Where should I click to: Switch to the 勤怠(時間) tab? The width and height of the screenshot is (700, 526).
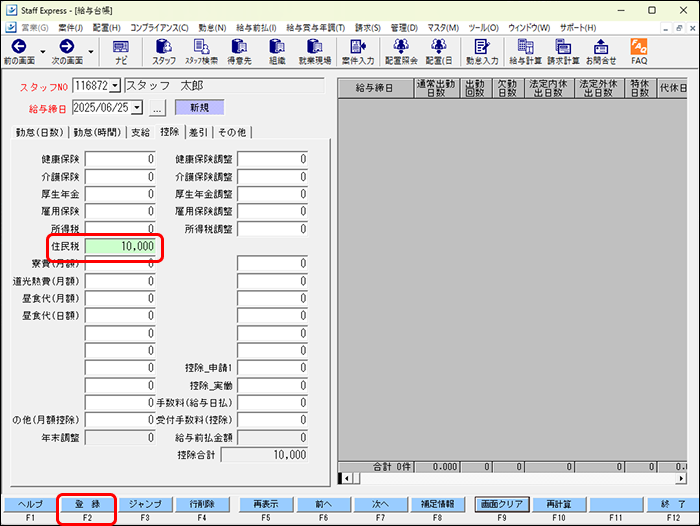(x=97, y=132)
